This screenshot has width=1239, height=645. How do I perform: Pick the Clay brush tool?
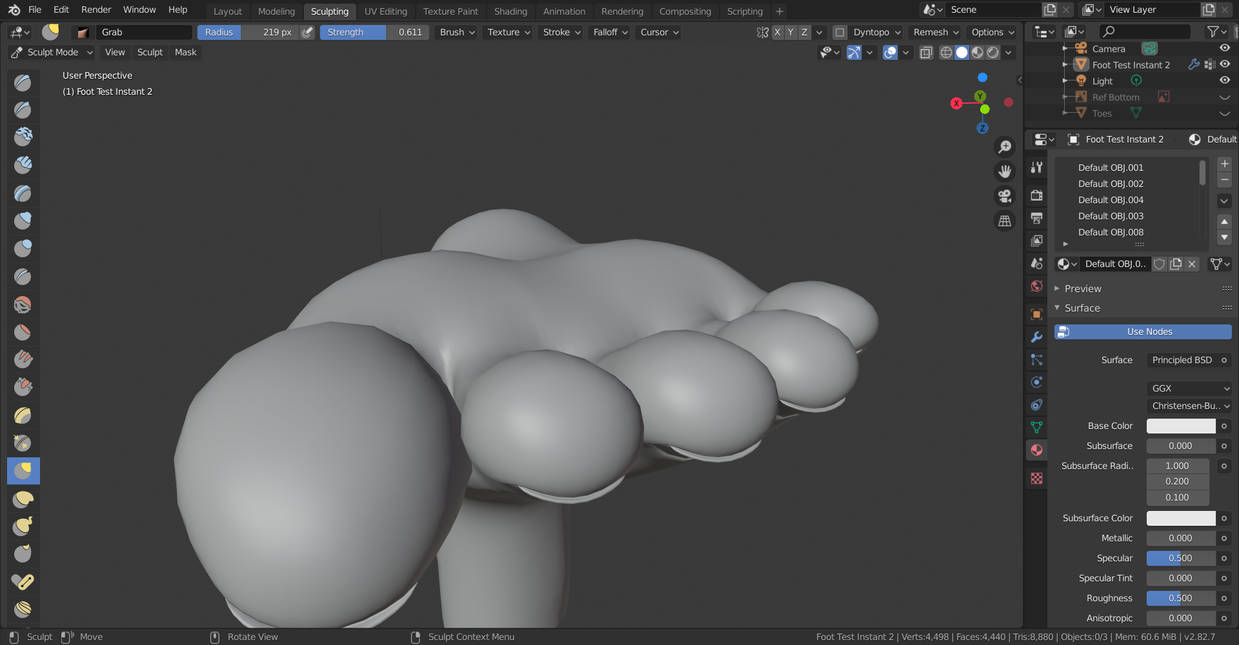pos(22,137)
